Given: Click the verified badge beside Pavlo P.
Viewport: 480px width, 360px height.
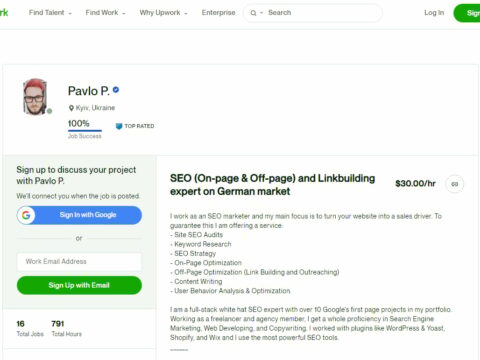Looking at the screenshot, I should point(116,90).
